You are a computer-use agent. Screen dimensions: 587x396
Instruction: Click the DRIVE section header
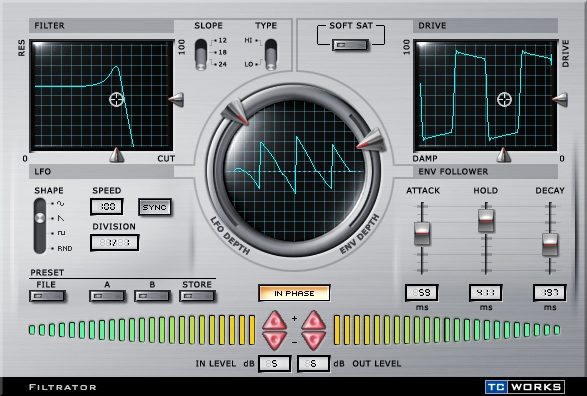pos(486,26)
